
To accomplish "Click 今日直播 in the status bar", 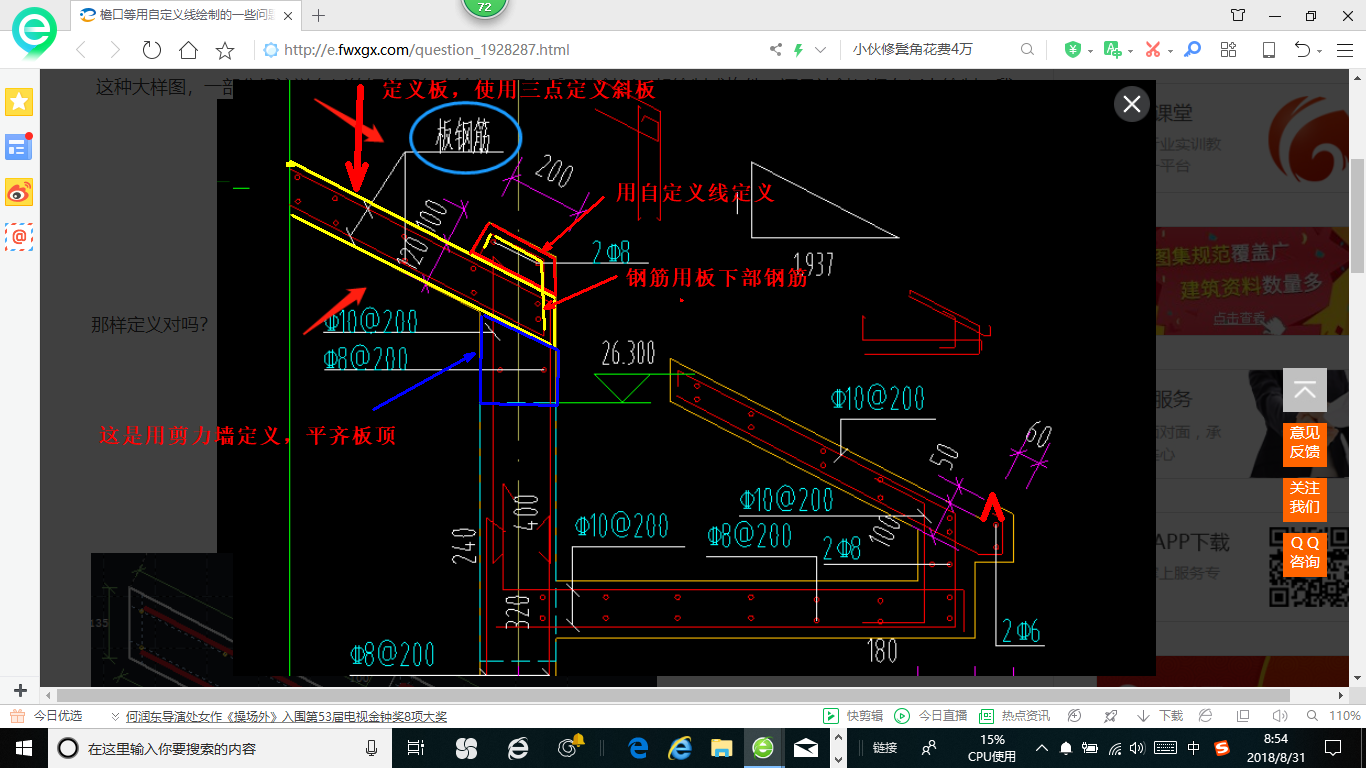I will 931,716.
